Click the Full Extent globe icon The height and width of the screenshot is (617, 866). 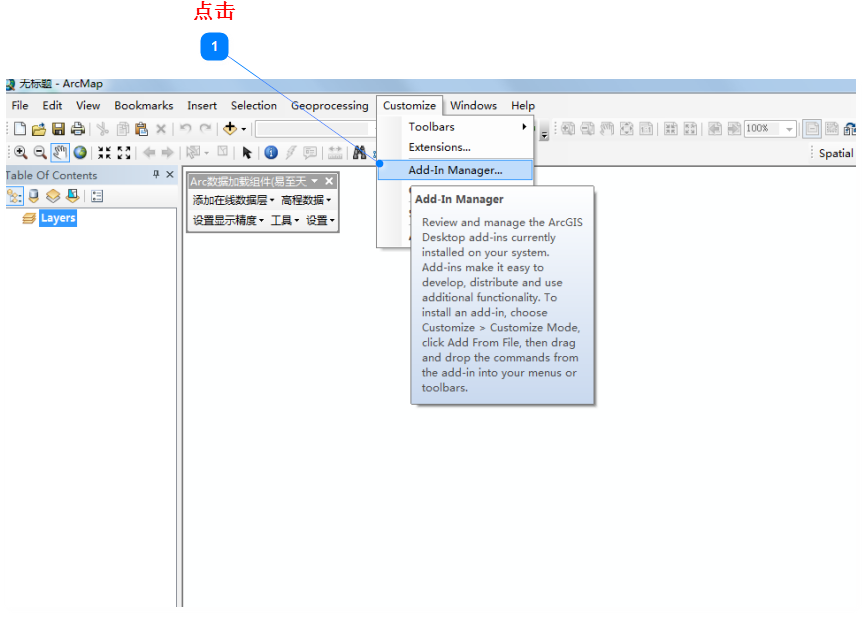pyautogui.click(x=80, y=153)
